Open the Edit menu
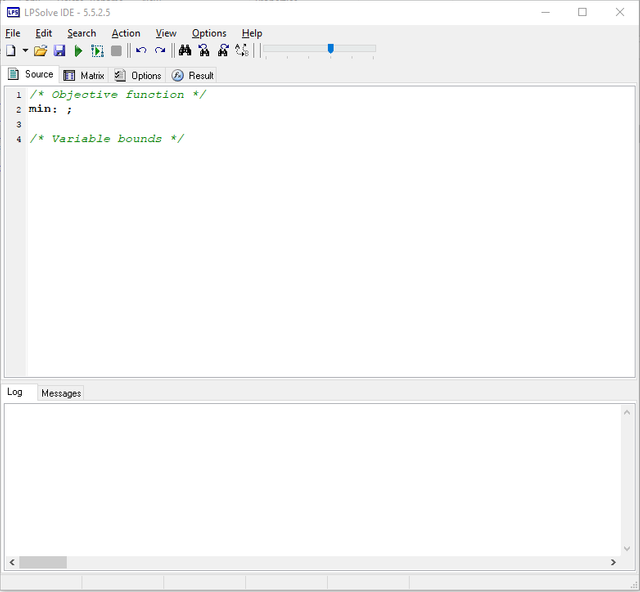The image size is (640, 592). pyautogui.click(x=44, y=33)
